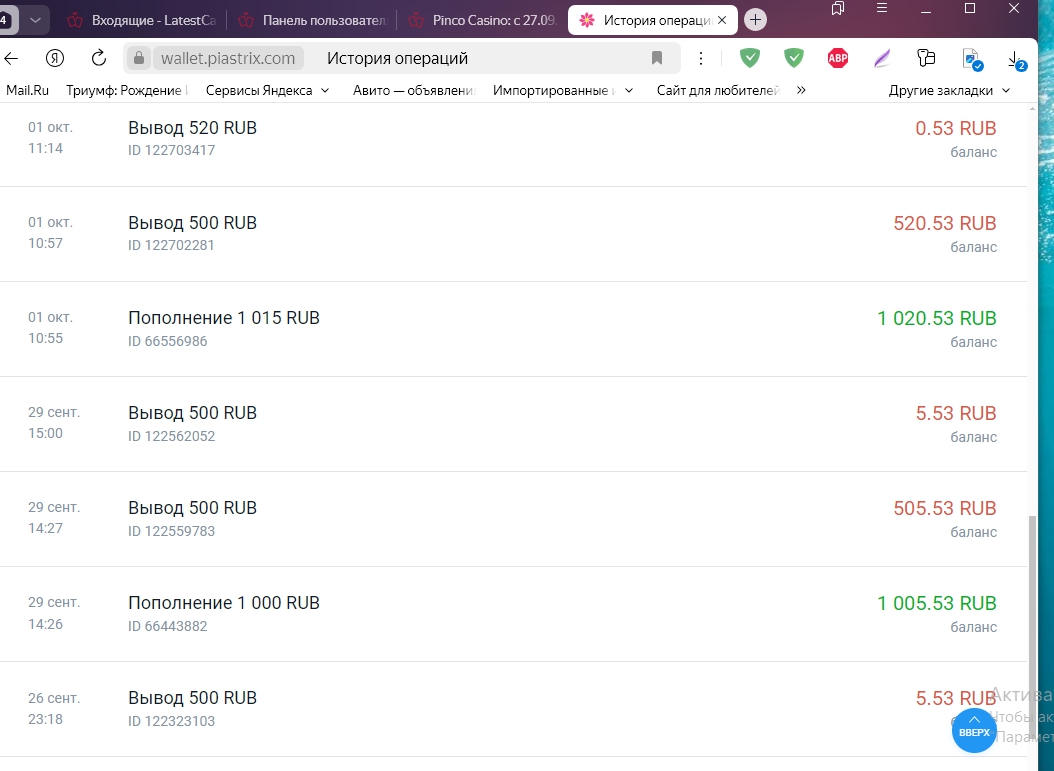Click the 520.53 RUB balance value
Viewport: 1054px width, 771px height.
click(944, 223)
